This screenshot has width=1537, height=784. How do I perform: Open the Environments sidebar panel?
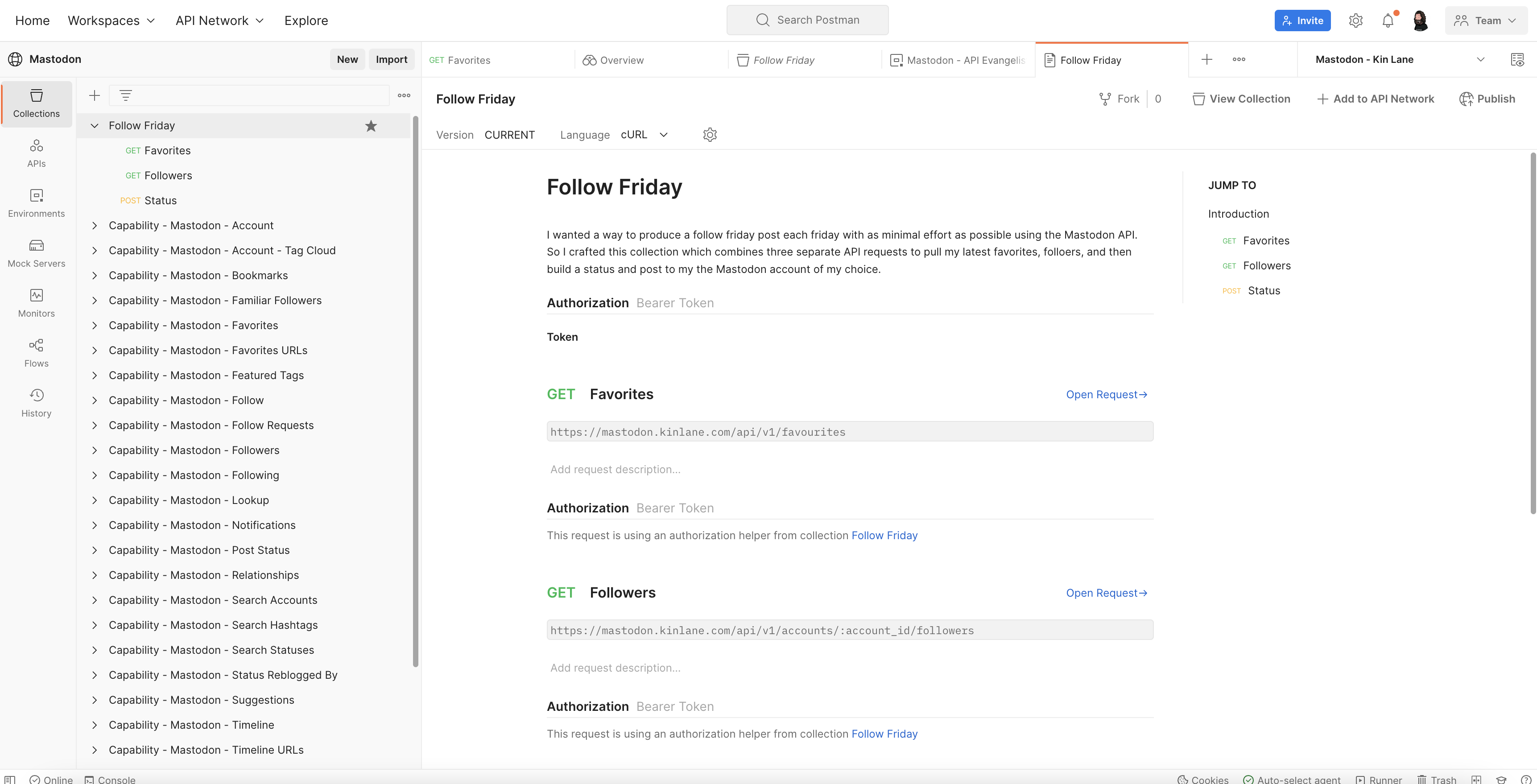point(37,203)
